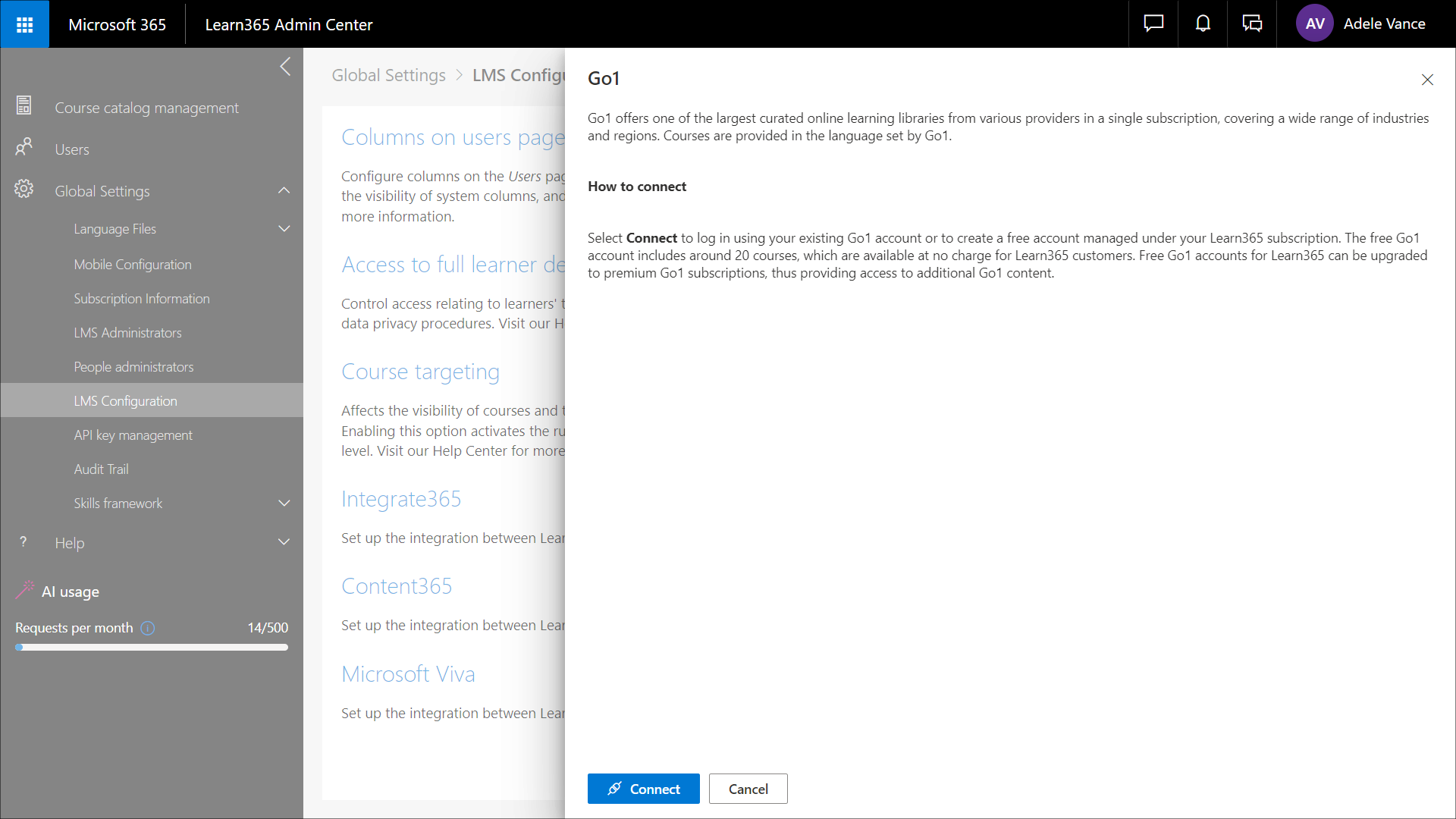Click the Course catalog management icon
1456x819 pixels.
tap(24, 106)
